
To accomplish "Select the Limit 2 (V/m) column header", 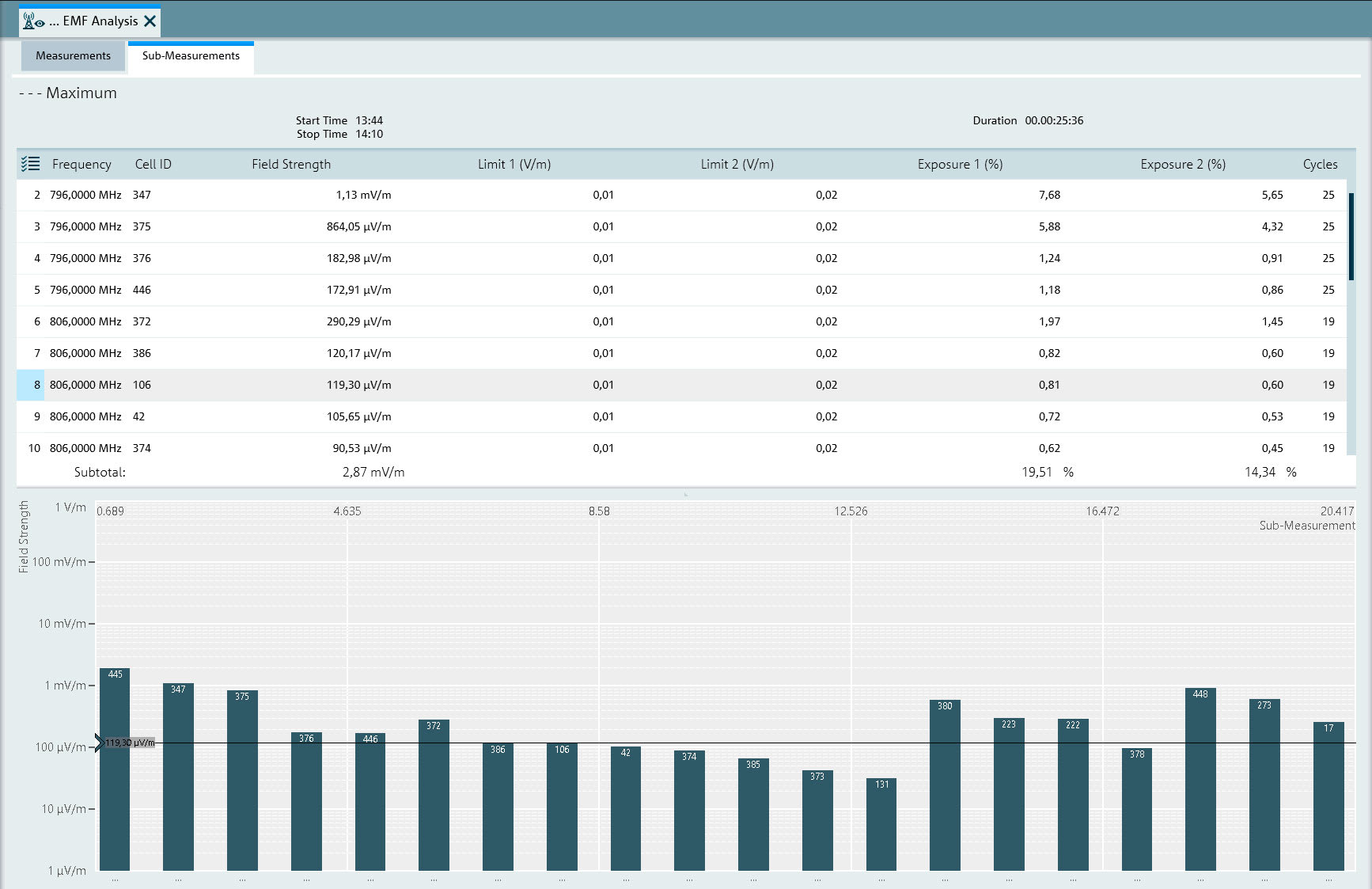I will click(x=737, y=164).
